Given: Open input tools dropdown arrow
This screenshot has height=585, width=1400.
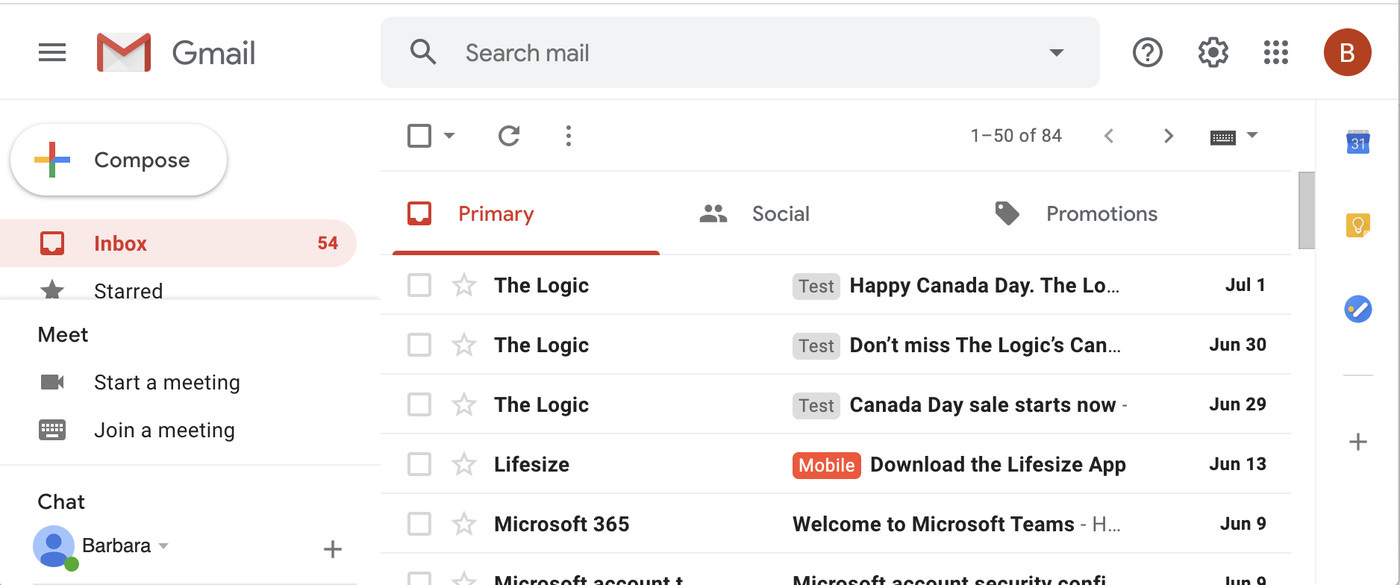Looking at the screenshot, I should pos(1252,135).
